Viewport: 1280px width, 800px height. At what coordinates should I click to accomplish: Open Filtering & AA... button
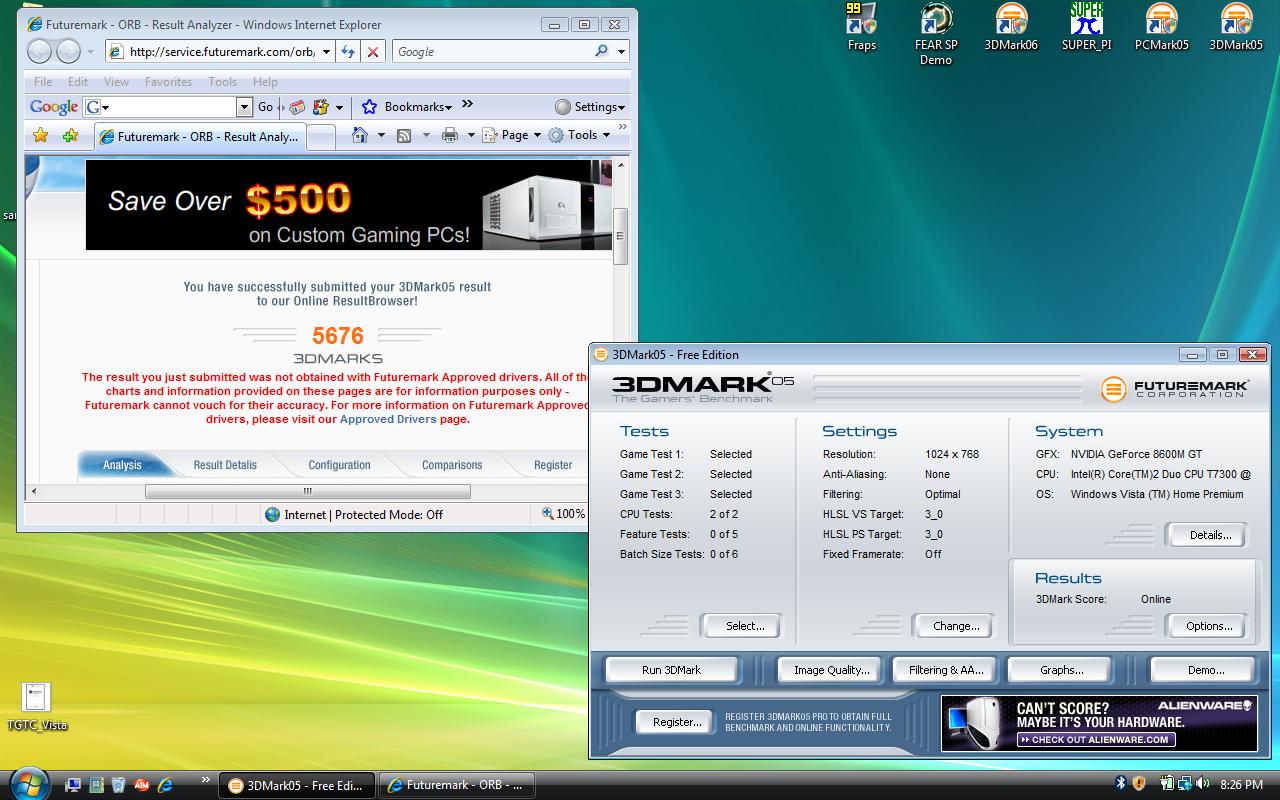pos(946,670)
